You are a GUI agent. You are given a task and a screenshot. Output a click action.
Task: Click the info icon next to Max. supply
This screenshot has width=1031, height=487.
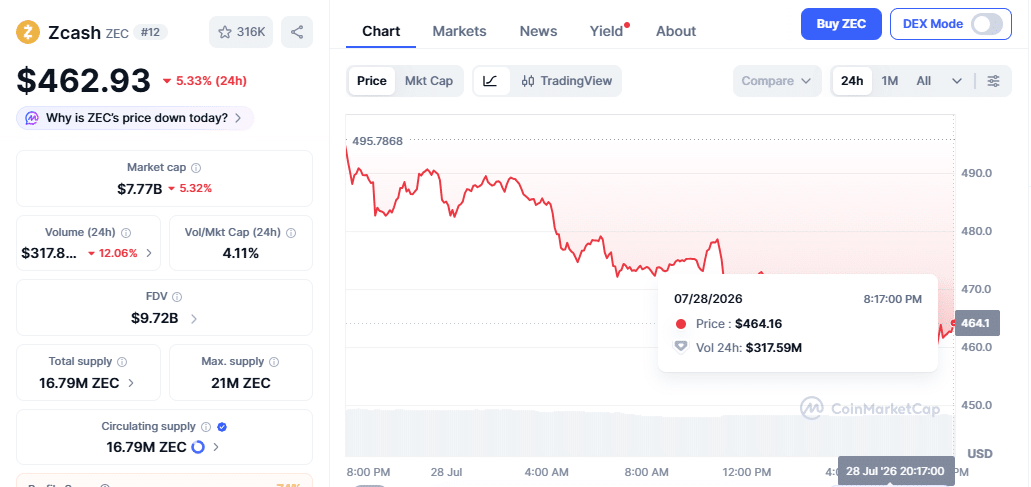tap(274, 361)
